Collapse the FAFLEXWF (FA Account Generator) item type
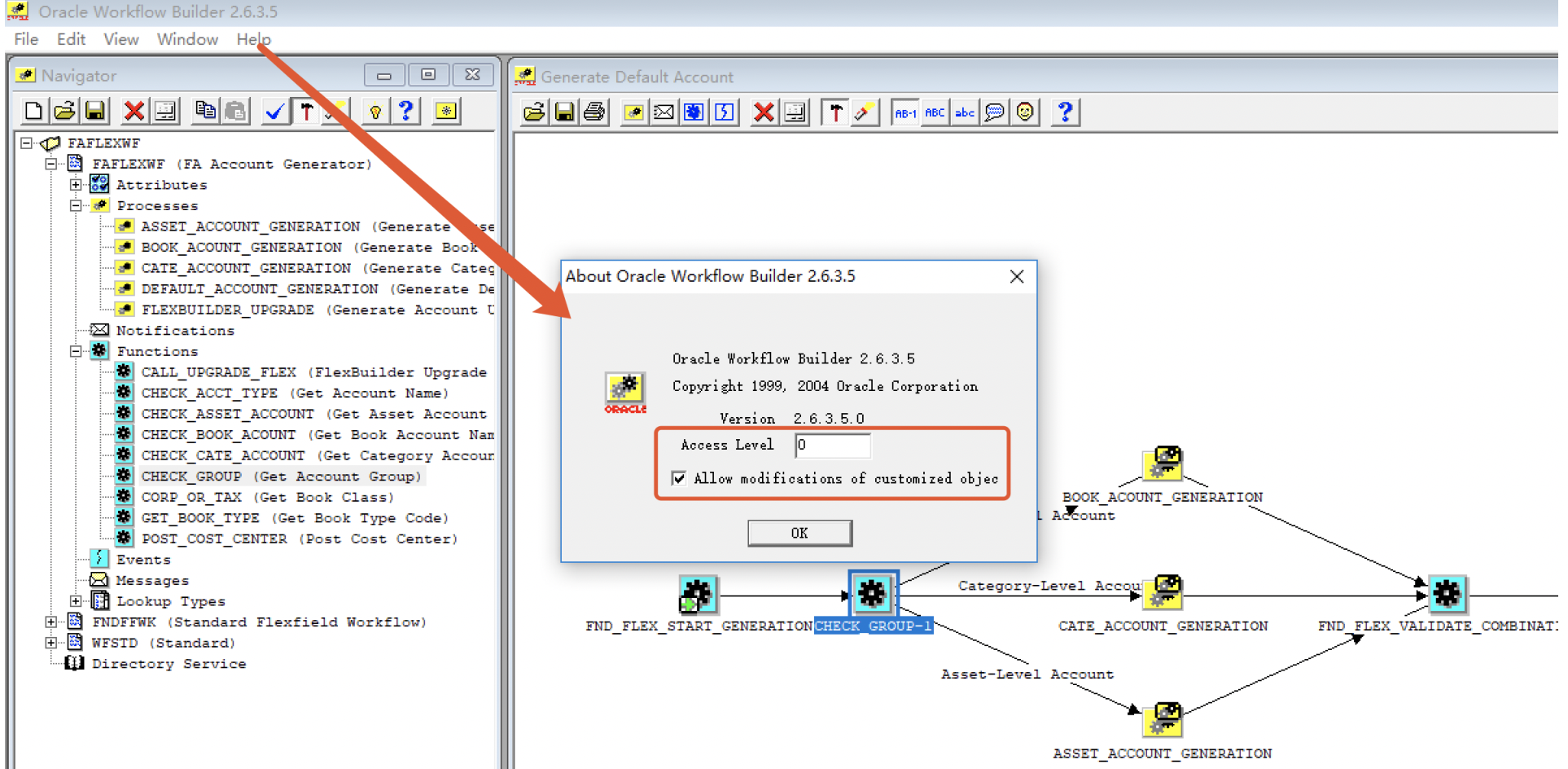 [50, 164]
